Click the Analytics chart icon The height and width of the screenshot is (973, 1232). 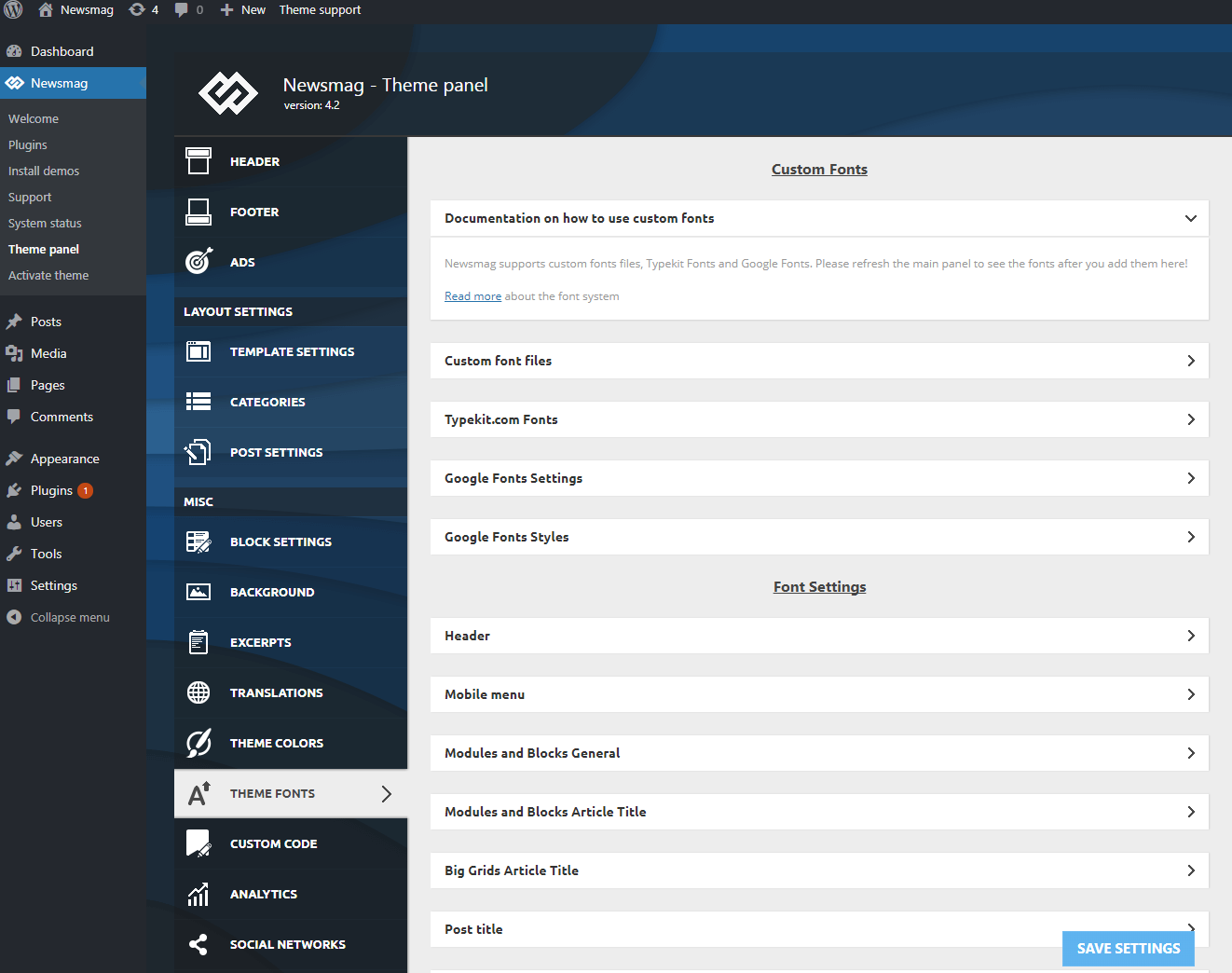click(x=198, y=894)
